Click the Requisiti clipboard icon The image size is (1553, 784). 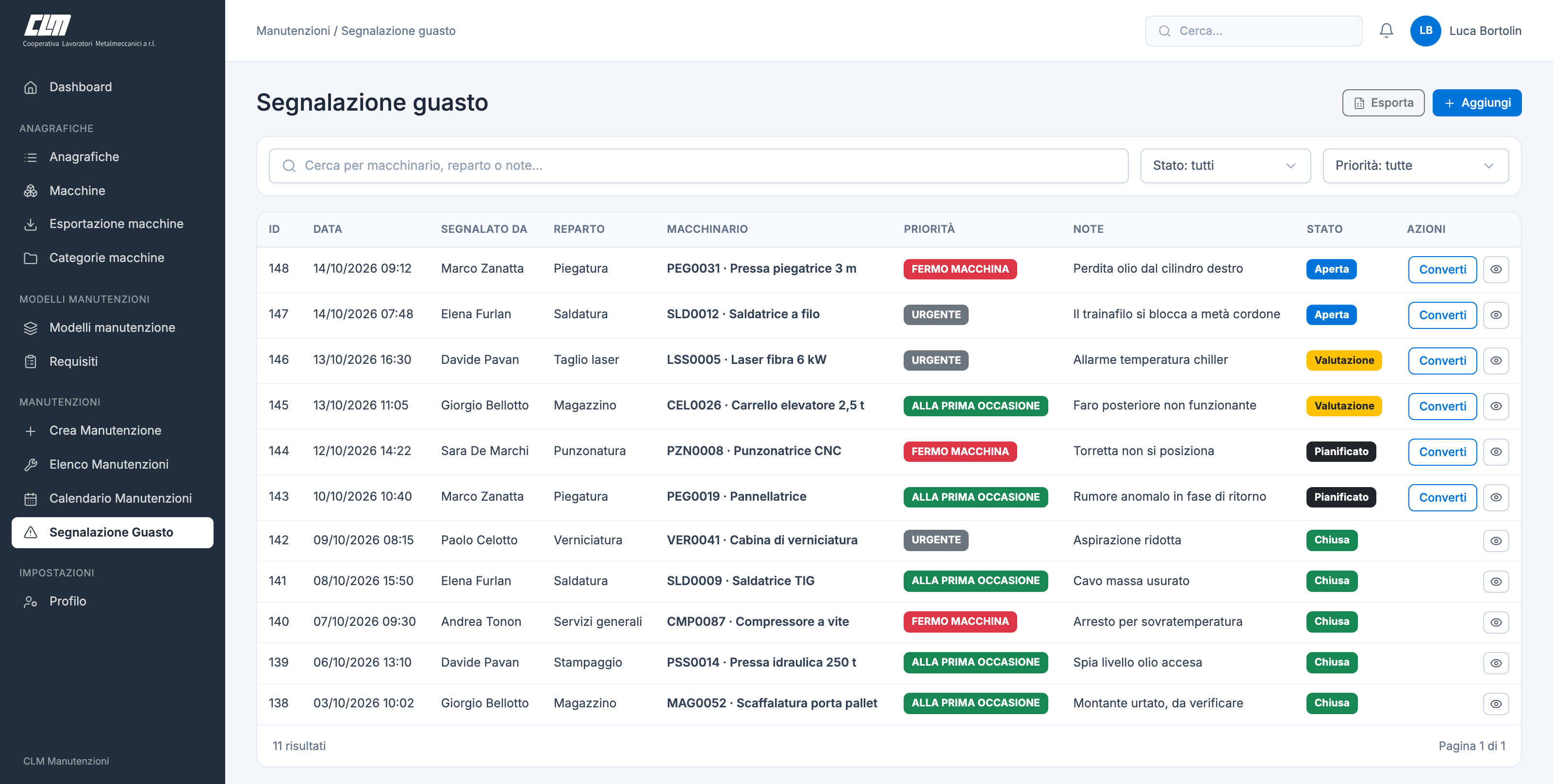coord(31,361)
